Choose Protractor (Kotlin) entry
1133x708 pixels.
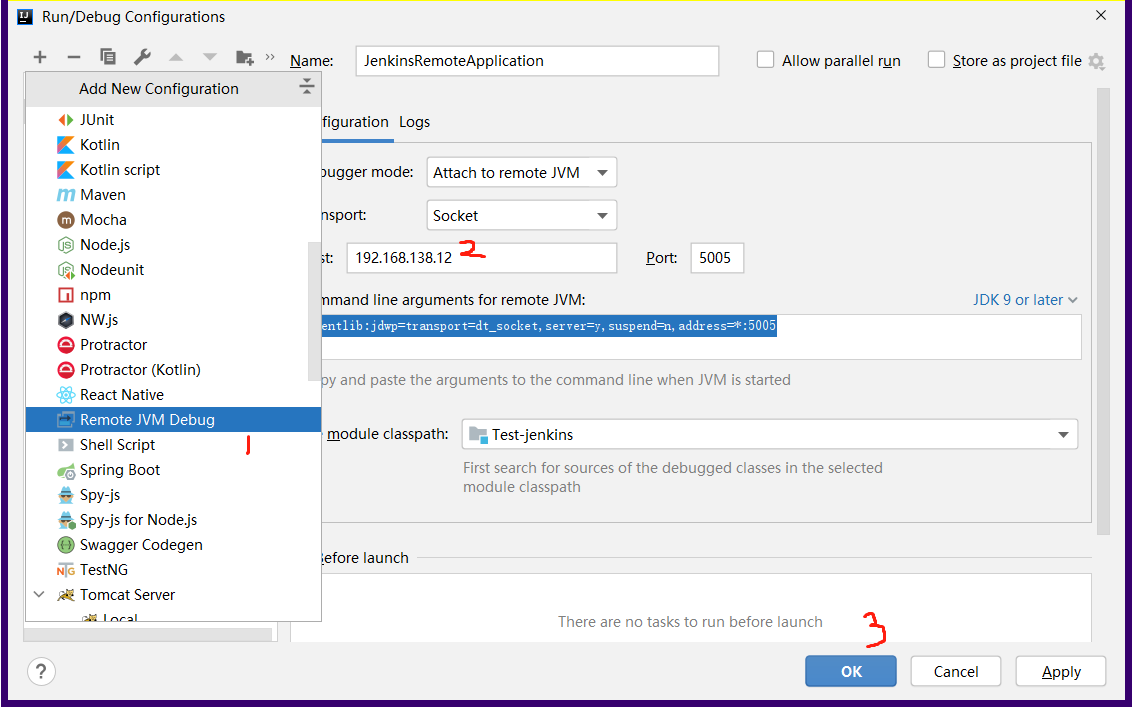(x=173, y=370)
